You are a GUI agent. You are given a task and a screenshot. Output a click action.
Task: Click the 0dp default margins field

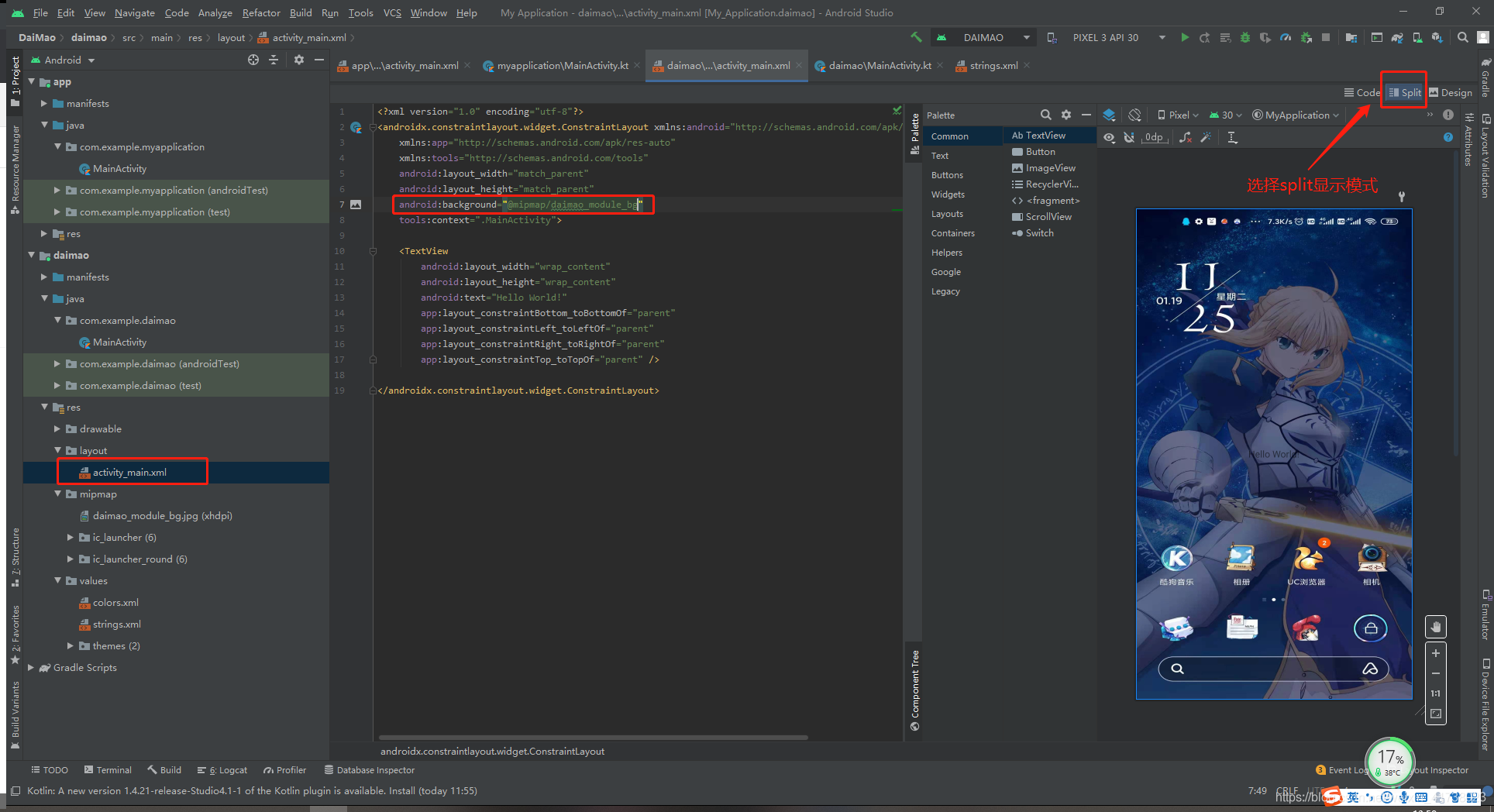pos(1155,137)
